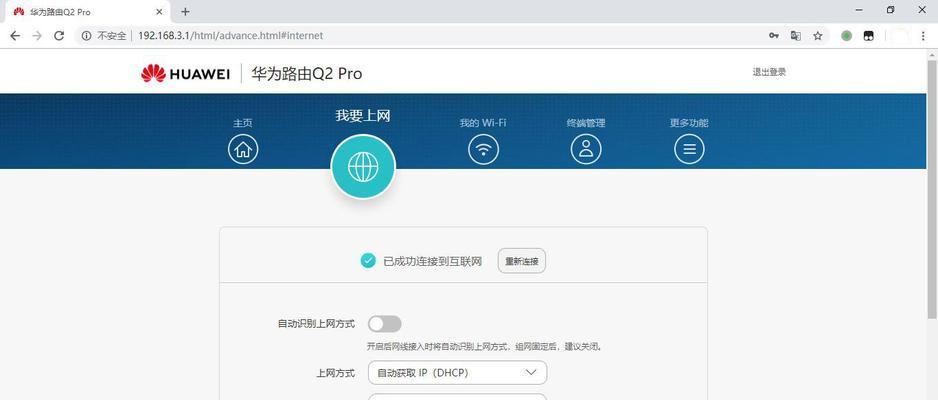Click the 上网方式 label

click(336, 372)
